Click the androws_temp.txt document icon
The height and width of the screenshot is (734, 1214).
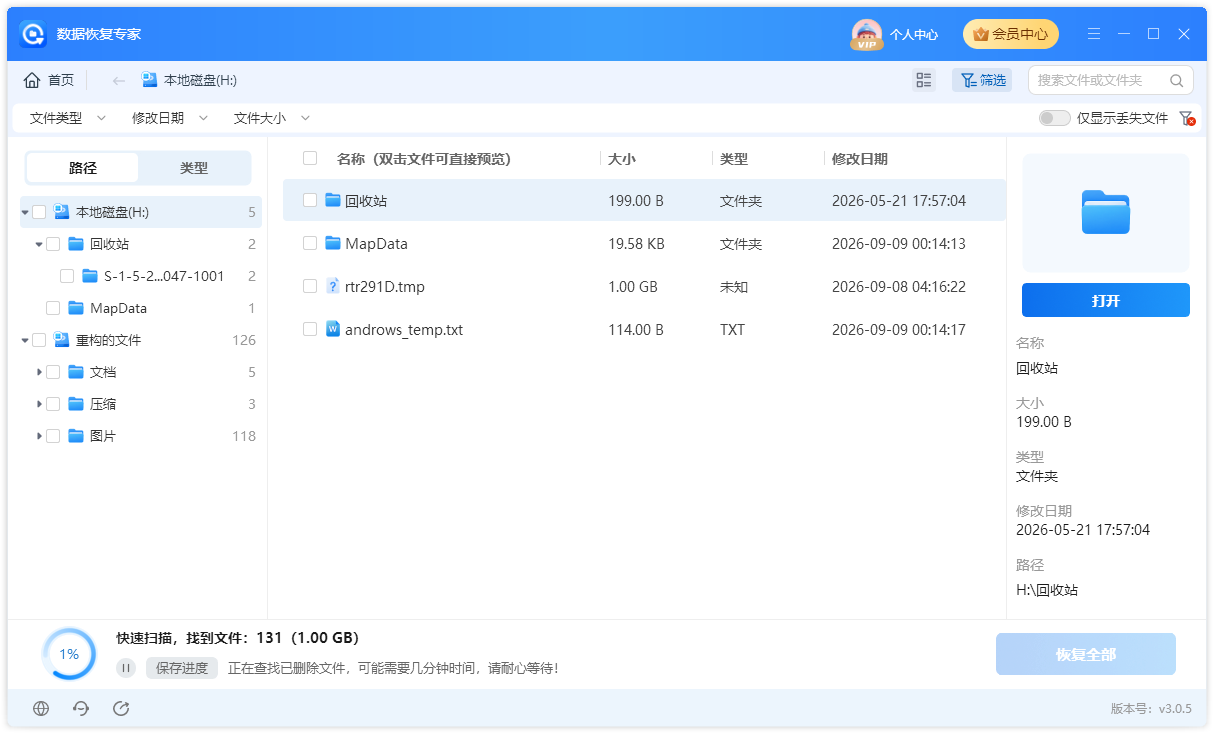[x=333, y=329]
